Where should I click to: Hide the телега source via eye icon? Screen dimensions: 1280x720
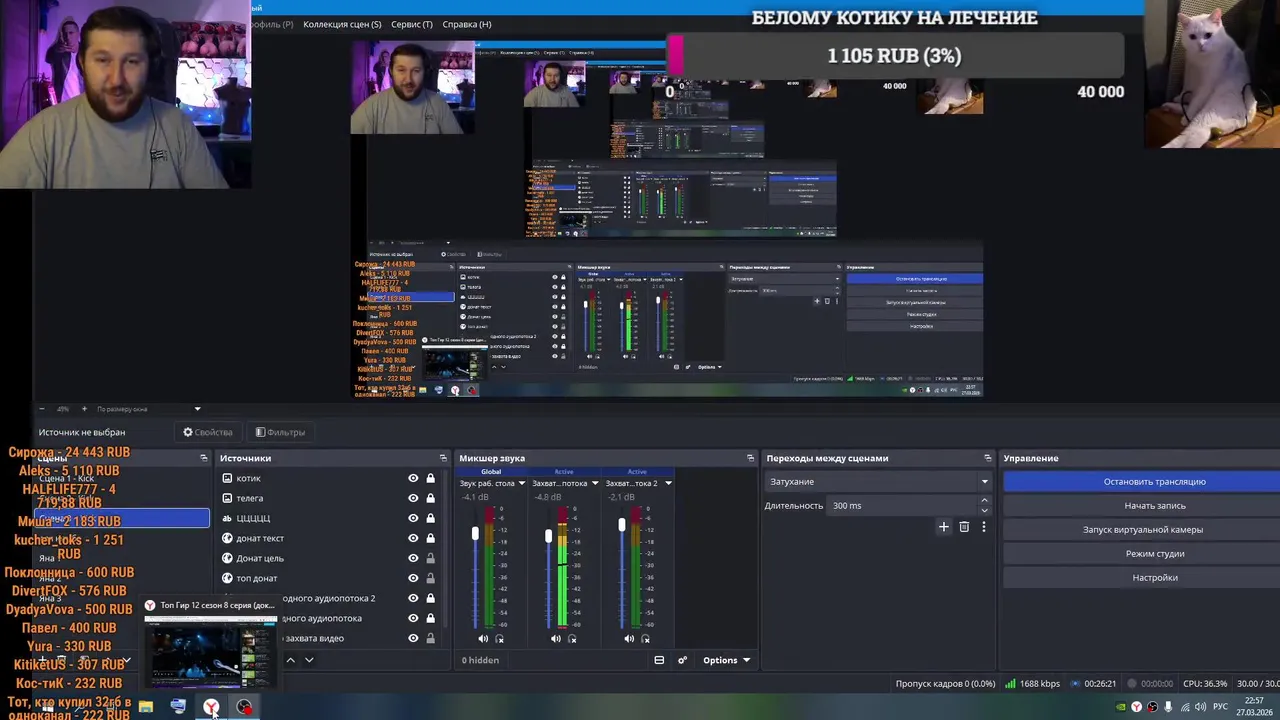(413, 498)
